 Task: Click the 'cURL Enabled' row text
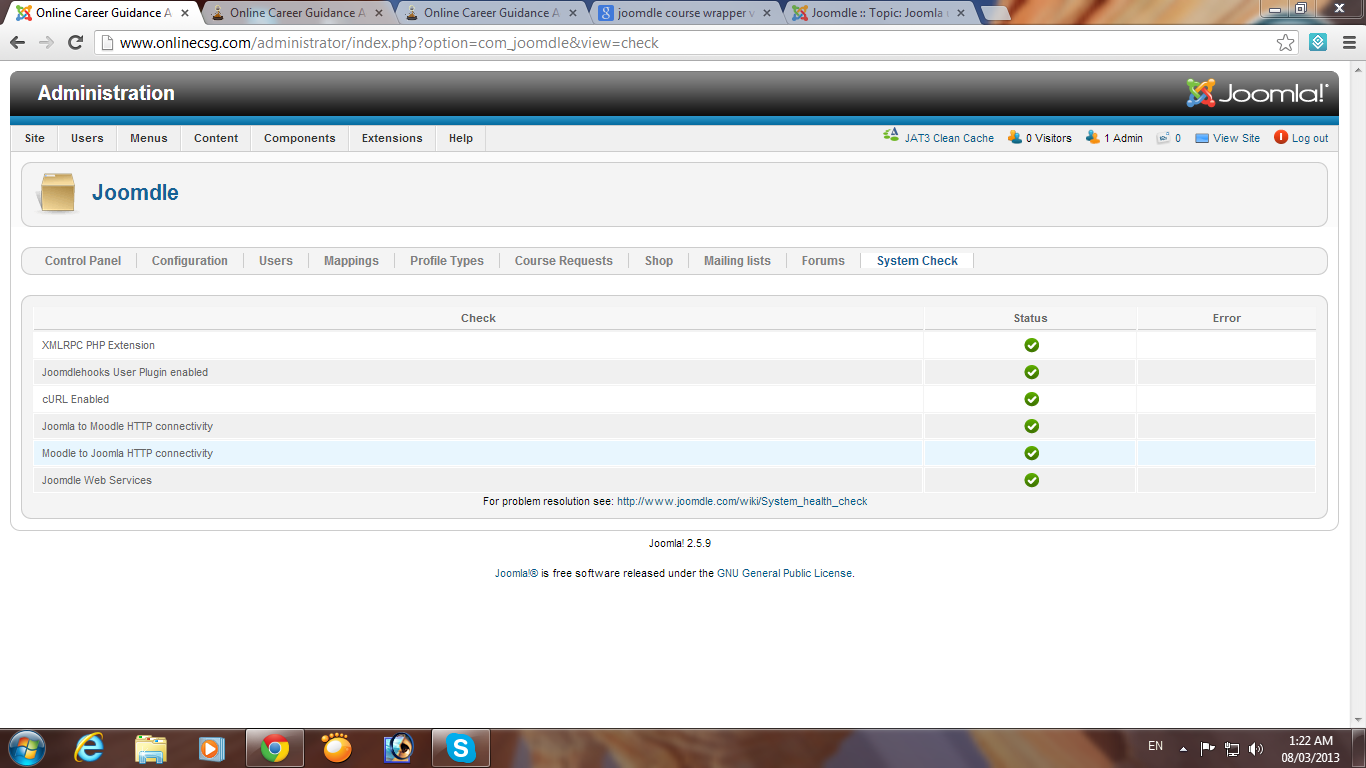pos(75,400)
